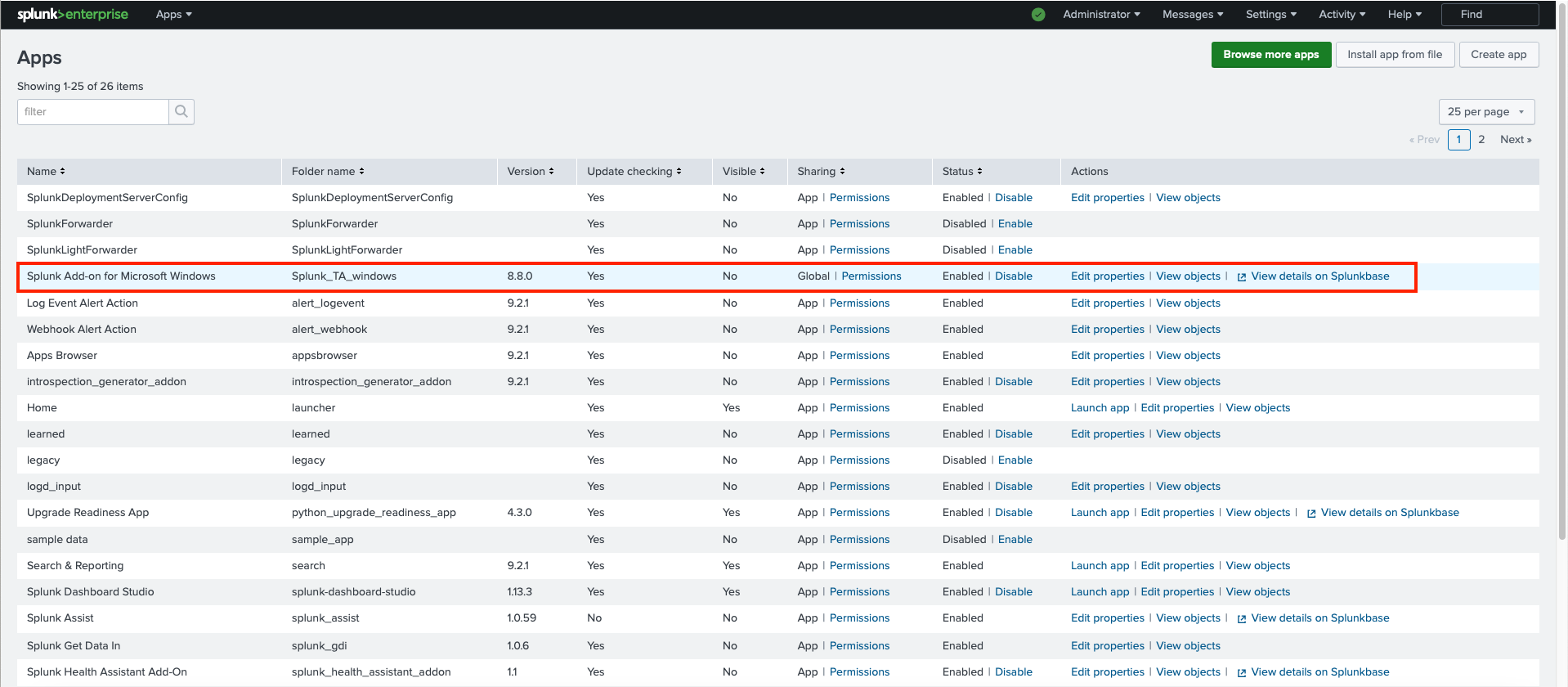Click external link icon in Splunk Health Assistant row
The image size is (1568, 687).
tap(1241, 673)
